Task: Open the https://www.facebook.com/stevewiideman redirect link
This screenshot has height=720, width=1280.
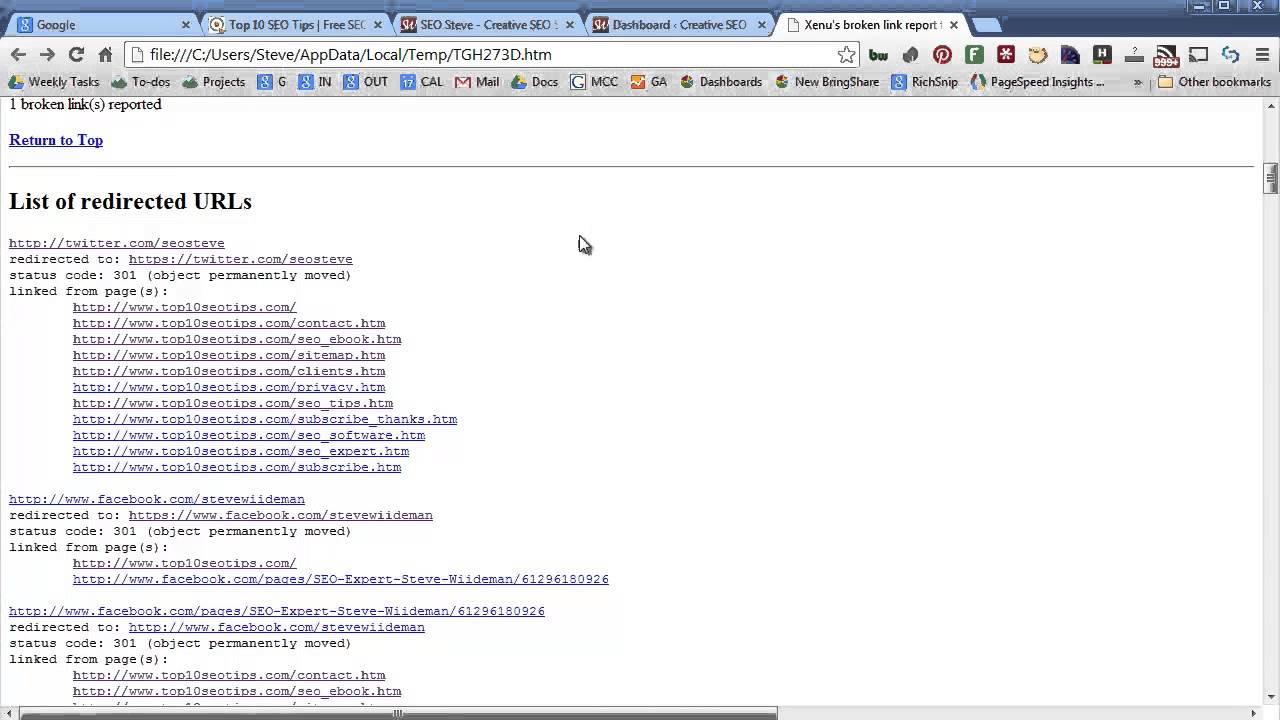Action: pos(281,515)
